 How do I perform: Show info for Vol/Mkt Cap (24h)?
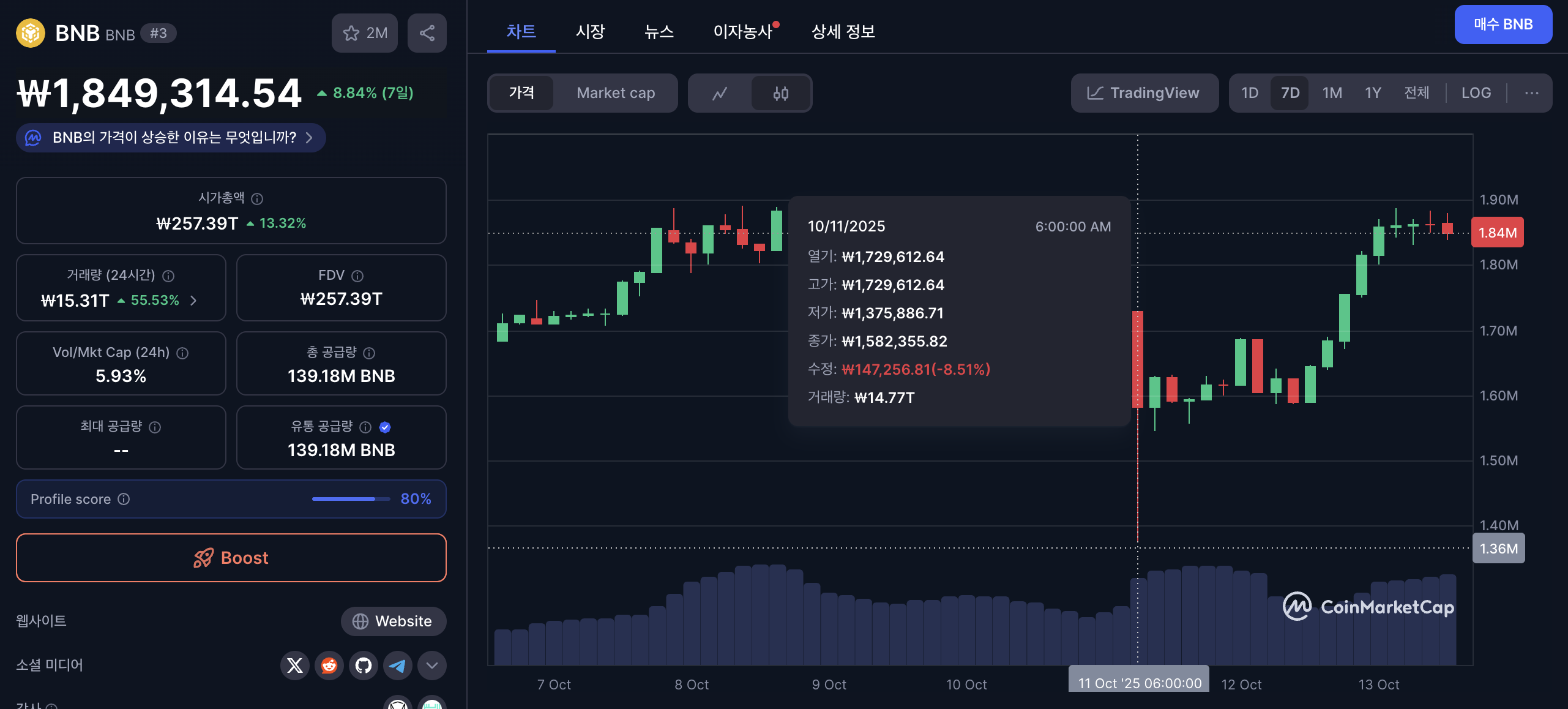[182, 353]
